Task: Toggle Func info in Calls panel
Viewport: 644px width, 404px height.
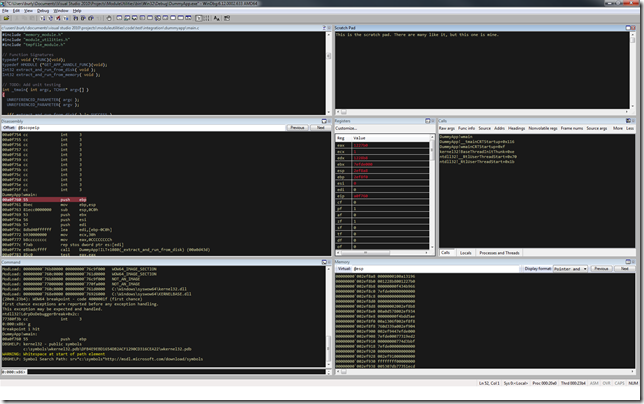Action: click(466, 128)
